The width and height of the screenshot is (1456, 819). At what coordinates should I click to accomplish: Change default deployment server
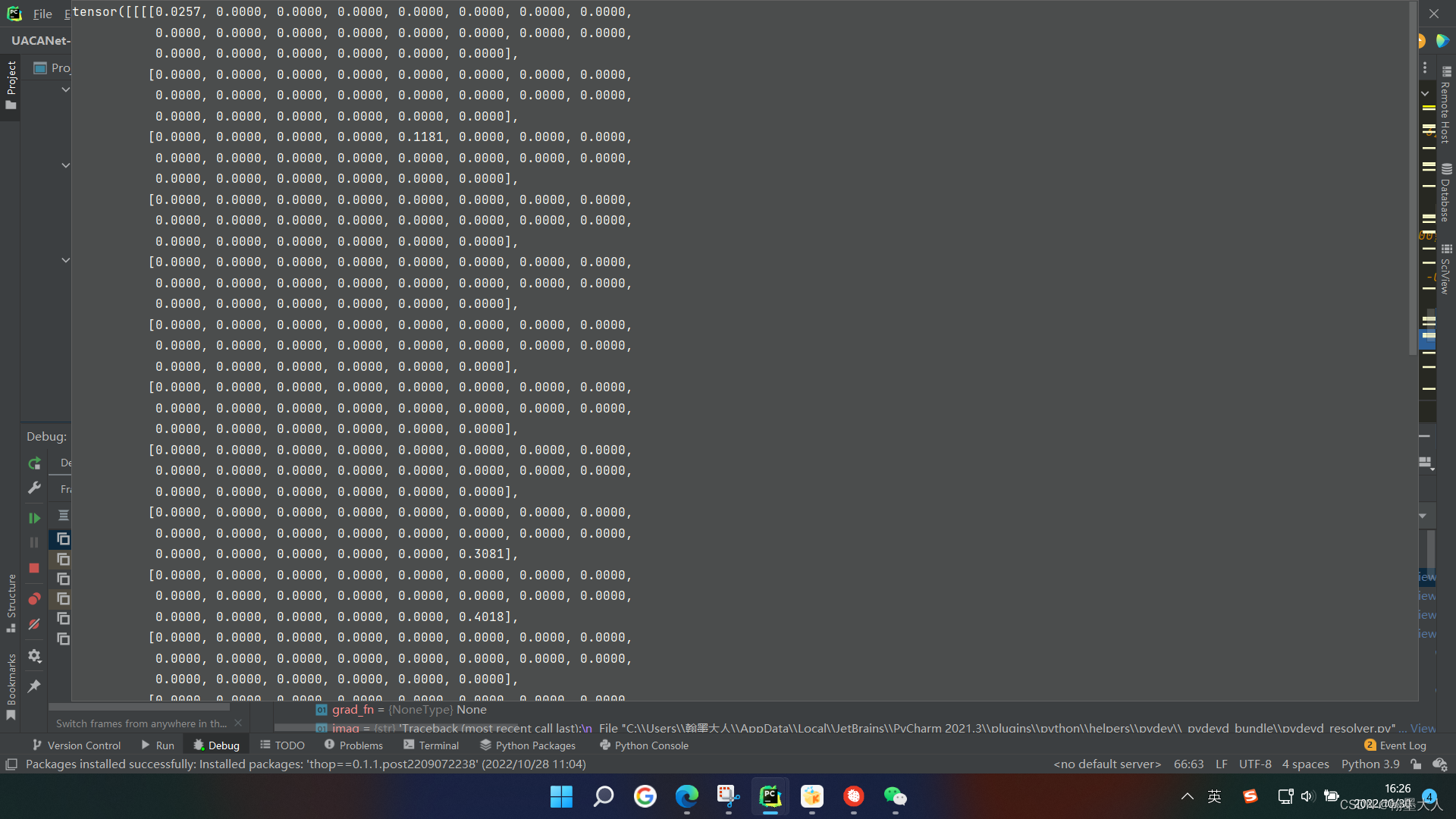point(1107,764)
